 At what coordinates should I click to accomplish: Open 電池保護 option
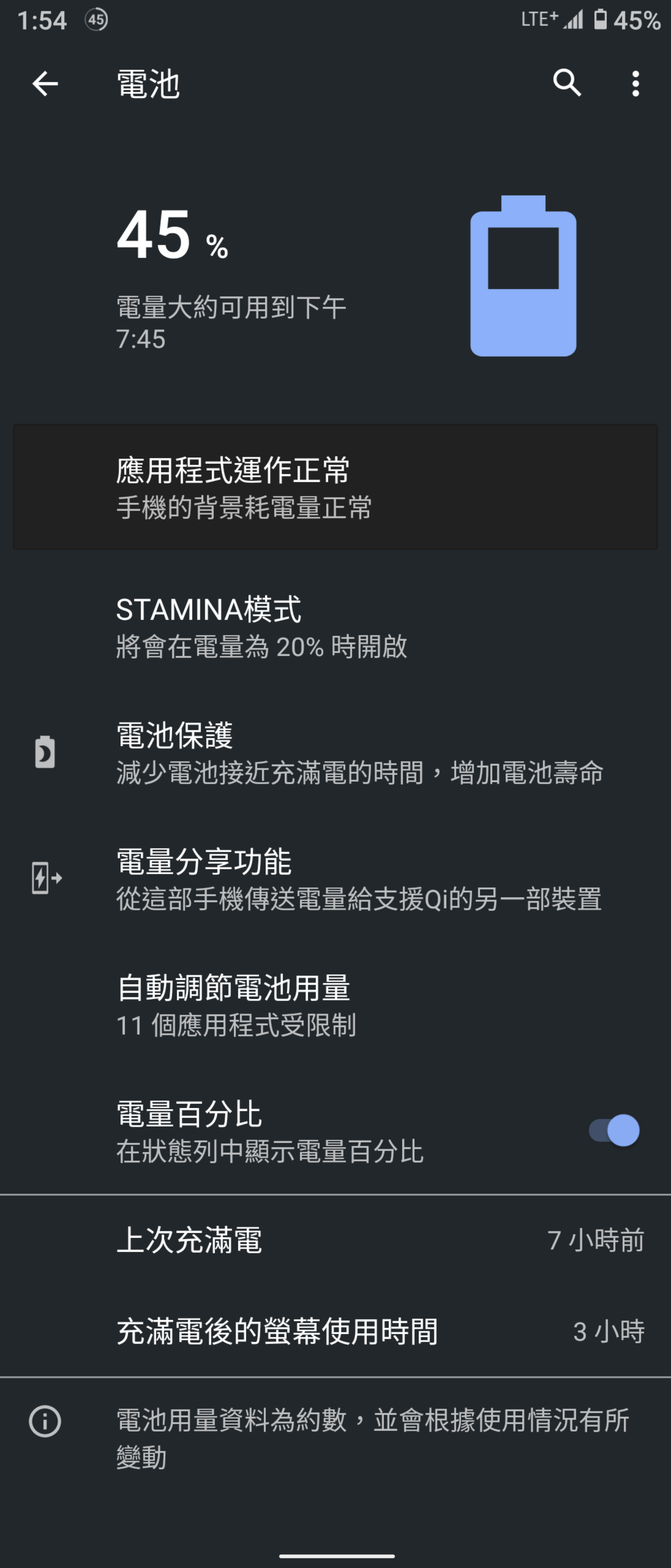click(336, 753)
